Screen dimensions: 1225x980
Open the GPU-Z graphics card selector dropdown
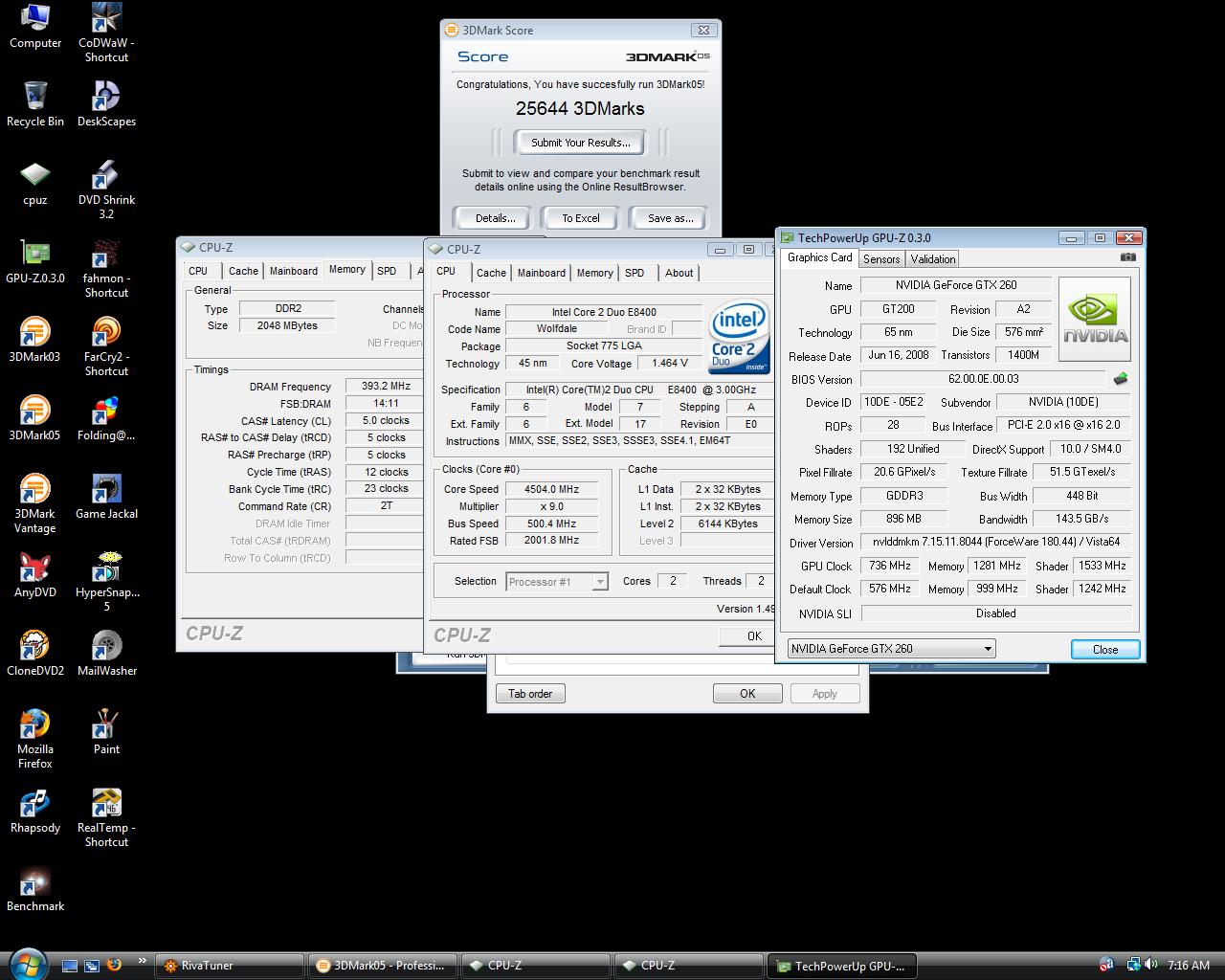tap(891, 648)
